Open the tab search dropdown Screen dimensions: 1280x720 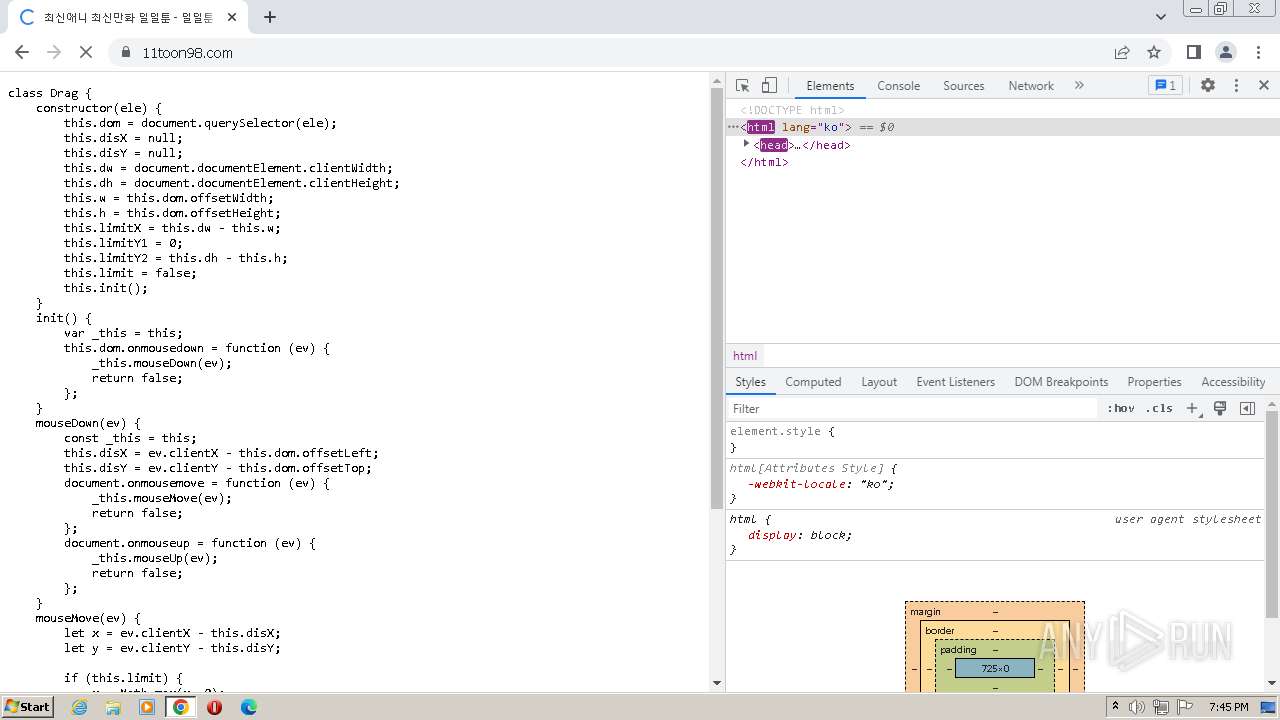pyautogui.click(x=1160, y=17)
